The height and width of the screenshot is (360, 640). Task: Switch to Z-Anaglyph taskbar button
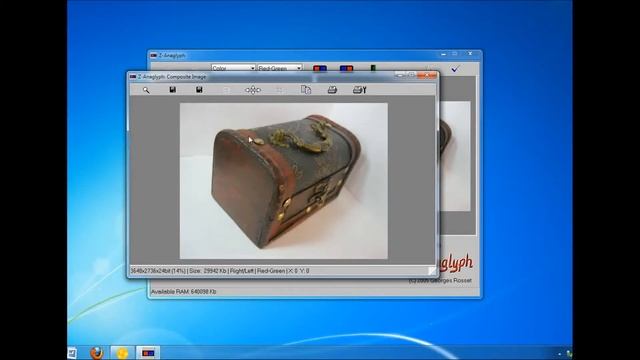(148, 353)
